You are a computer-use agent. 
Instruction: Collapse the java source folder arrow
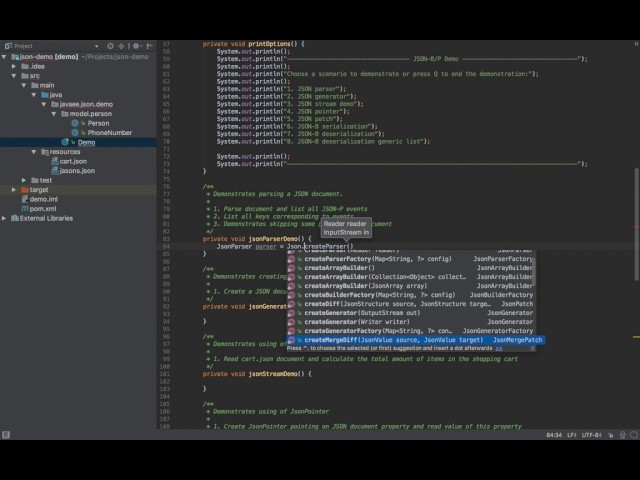[x=34, y=95]
